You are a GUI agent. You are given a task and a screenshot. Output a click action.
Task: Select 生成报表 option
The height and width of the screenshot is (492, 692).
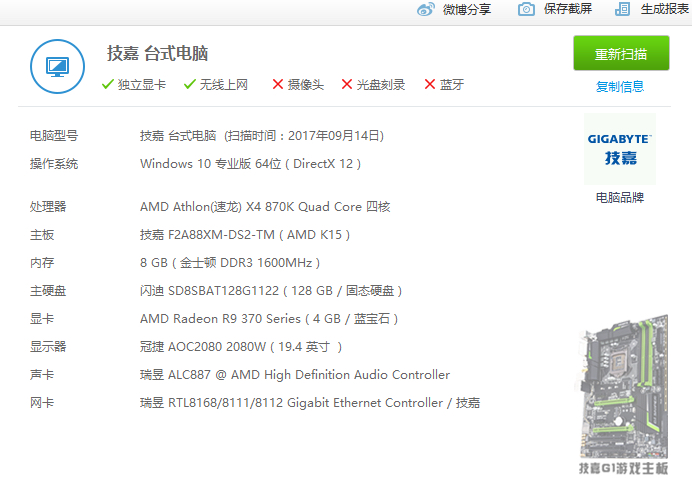(x=664, y=9)
